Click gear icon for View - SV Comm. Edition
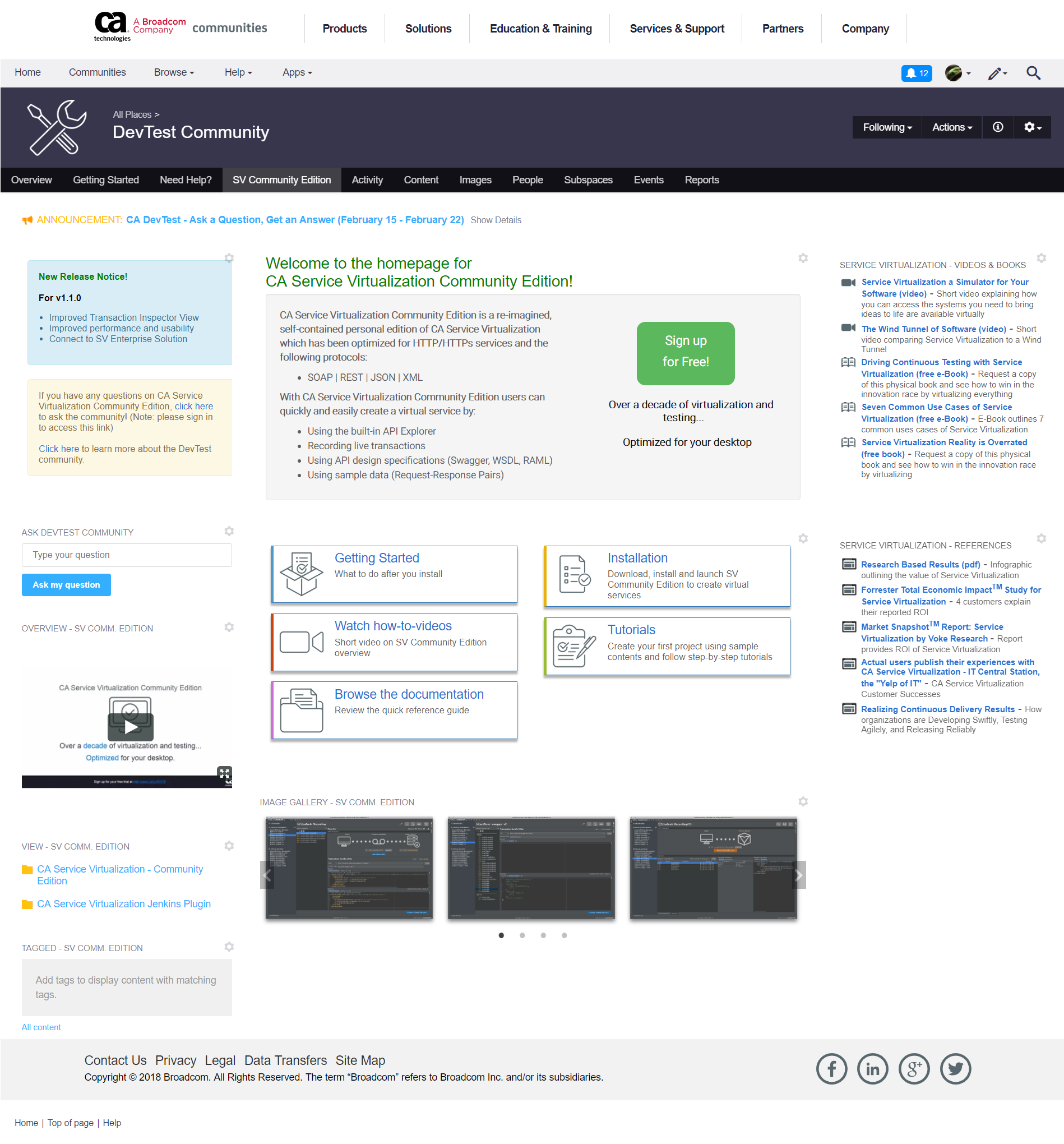The image size is (1064, 1144). (x=229, y=845)
